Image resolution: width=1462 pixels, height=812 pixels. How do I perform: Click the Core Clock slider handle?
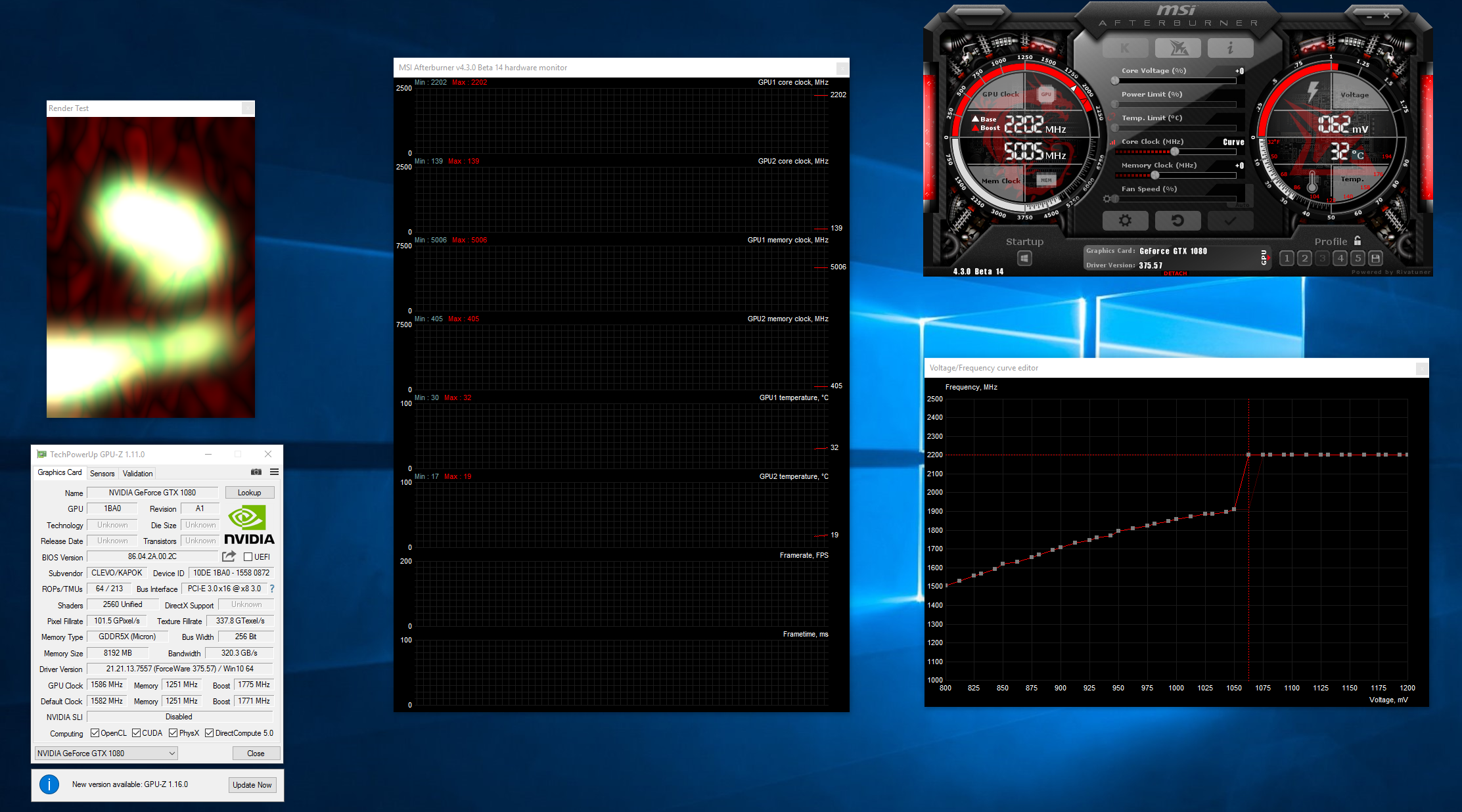click(x=1175, y=151)
